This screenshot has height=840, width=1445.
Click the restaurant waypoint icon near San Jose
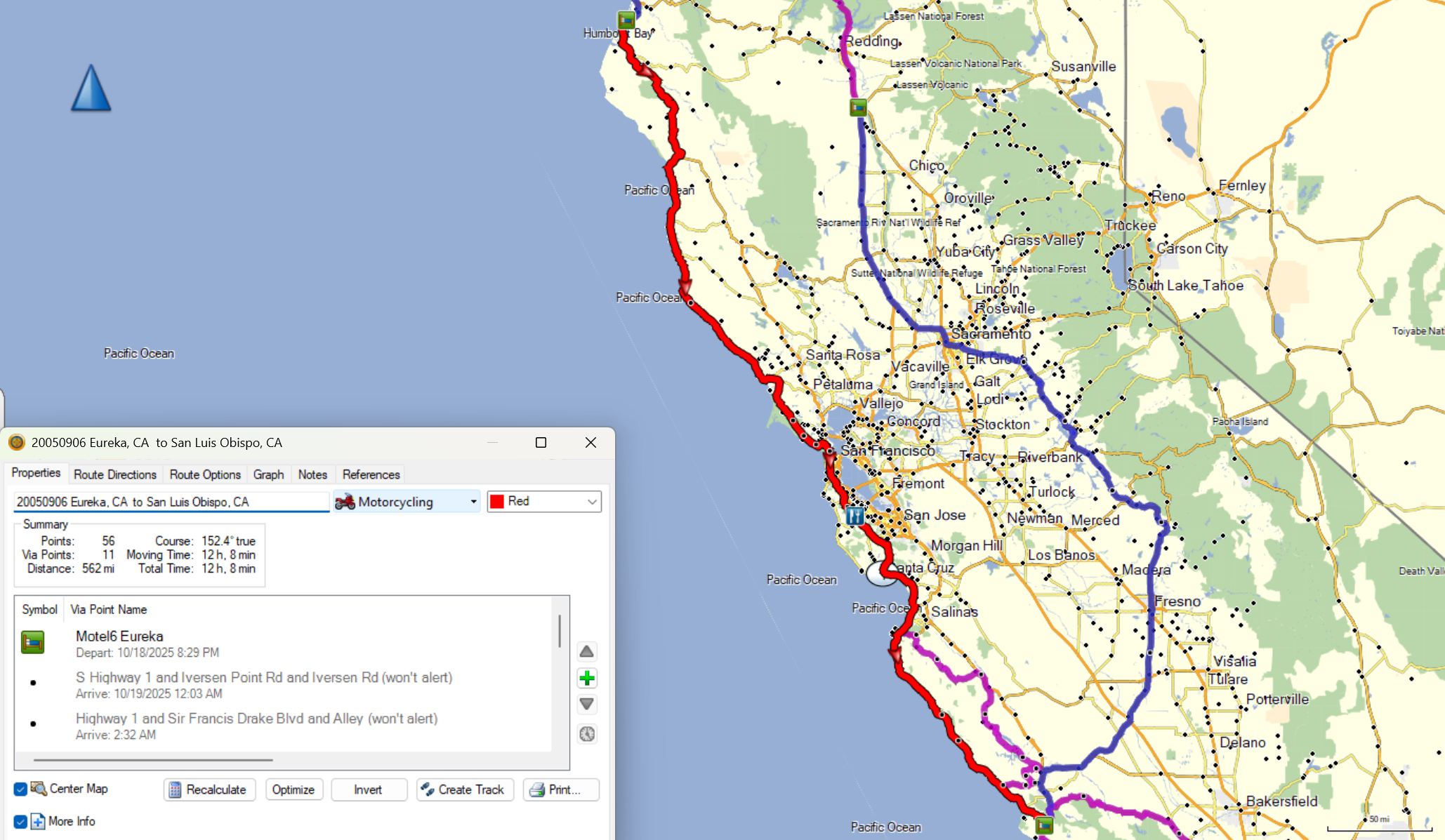coord(855,516)
